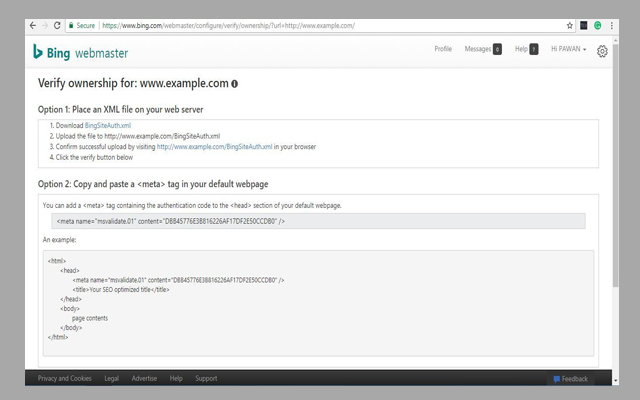This screenshot has width=640, height=400.
Task: Open settings with the gear icon
Action: click(x=602, y=51)
